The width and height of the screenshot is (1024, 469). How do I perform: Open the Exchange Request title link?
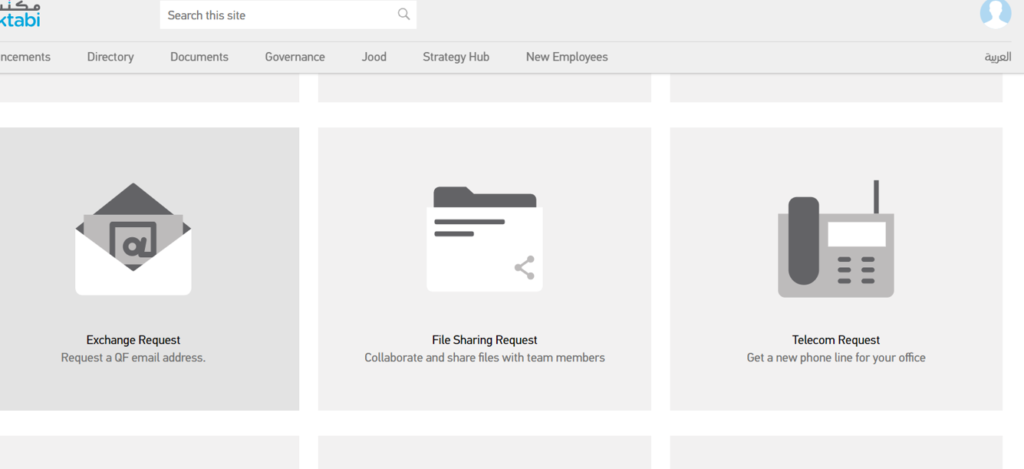point(133,340)
